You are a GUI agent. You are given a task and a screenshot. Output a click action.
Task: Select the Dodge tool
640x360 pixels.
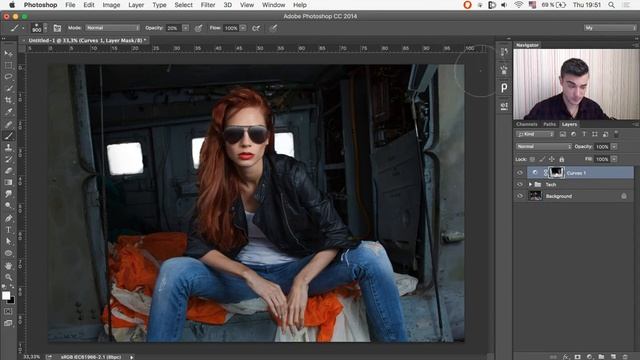8,205
